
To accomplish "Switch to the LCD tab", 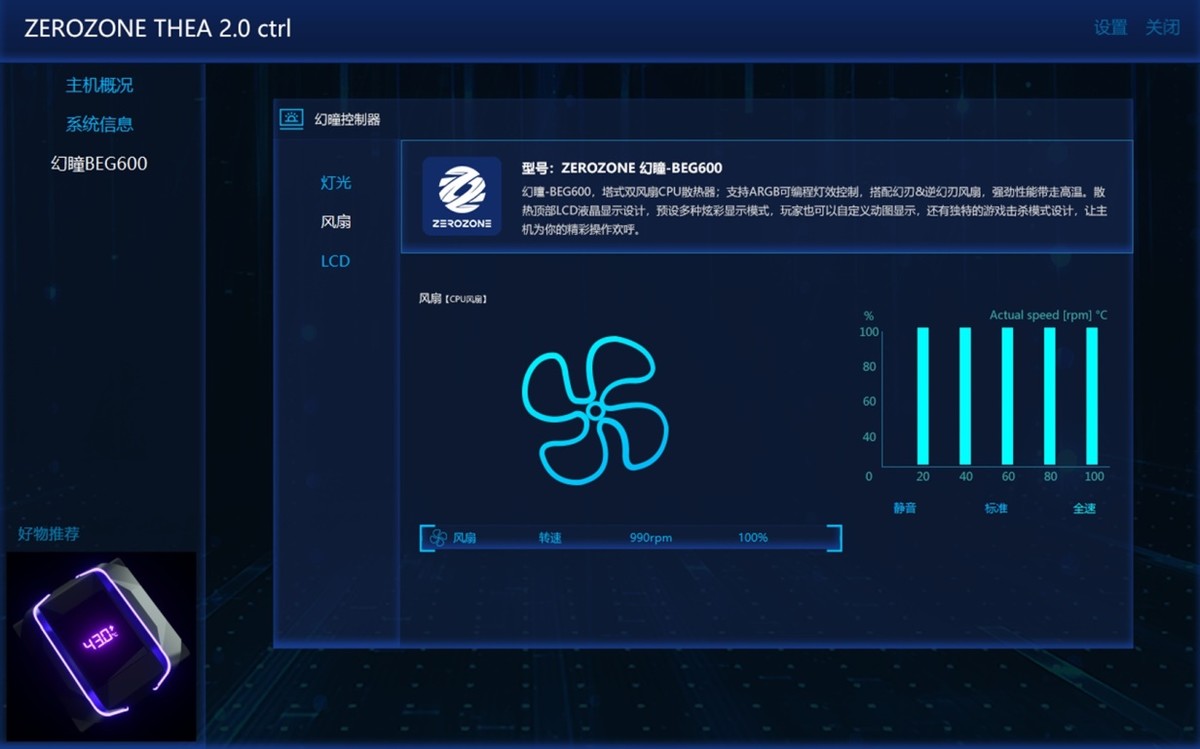I will (335, 261).
